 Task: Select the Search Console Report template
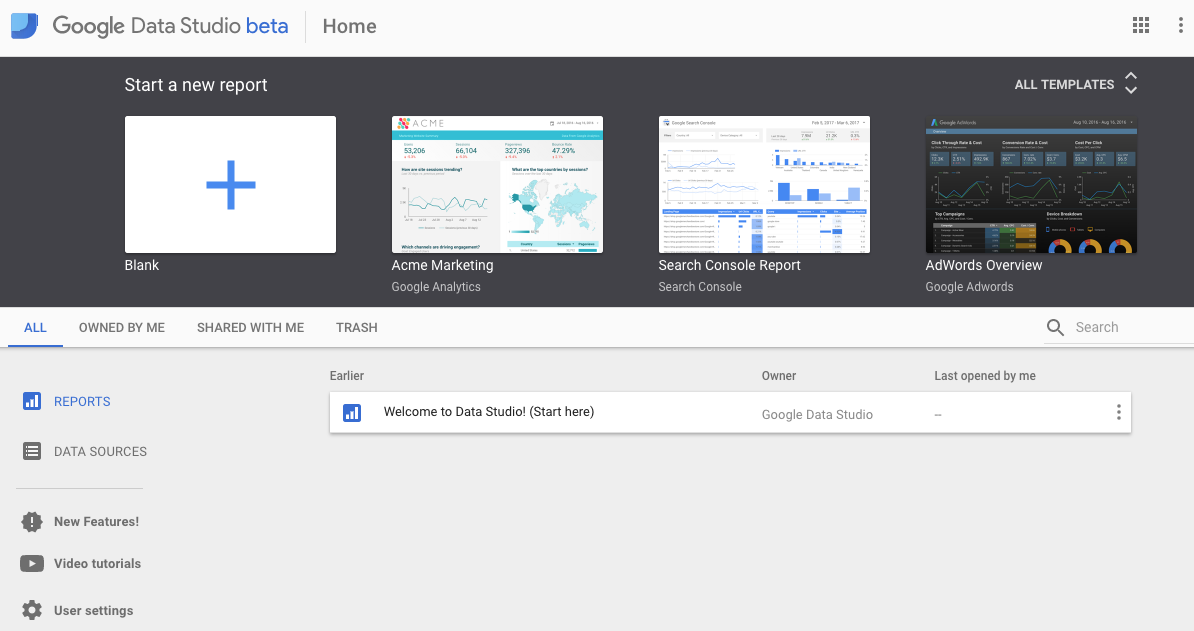[x=764, y=185]
